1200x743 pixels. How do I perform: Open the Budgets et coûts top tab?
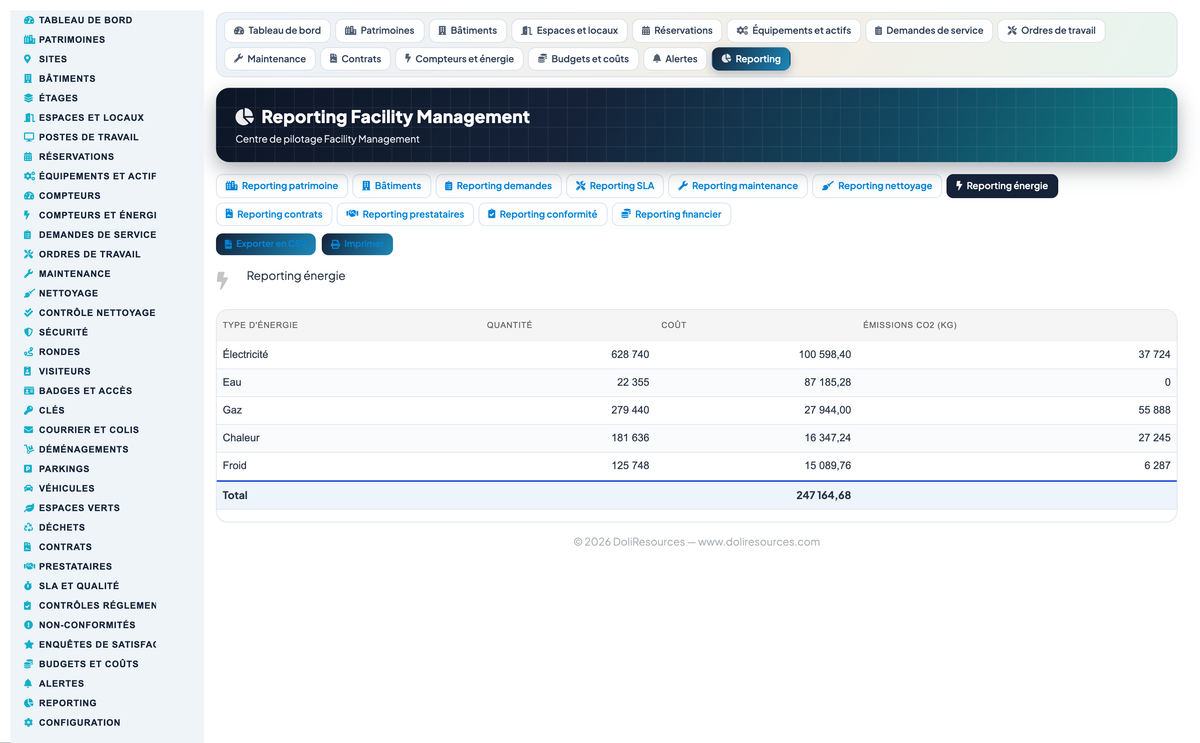tap(583, 59)
